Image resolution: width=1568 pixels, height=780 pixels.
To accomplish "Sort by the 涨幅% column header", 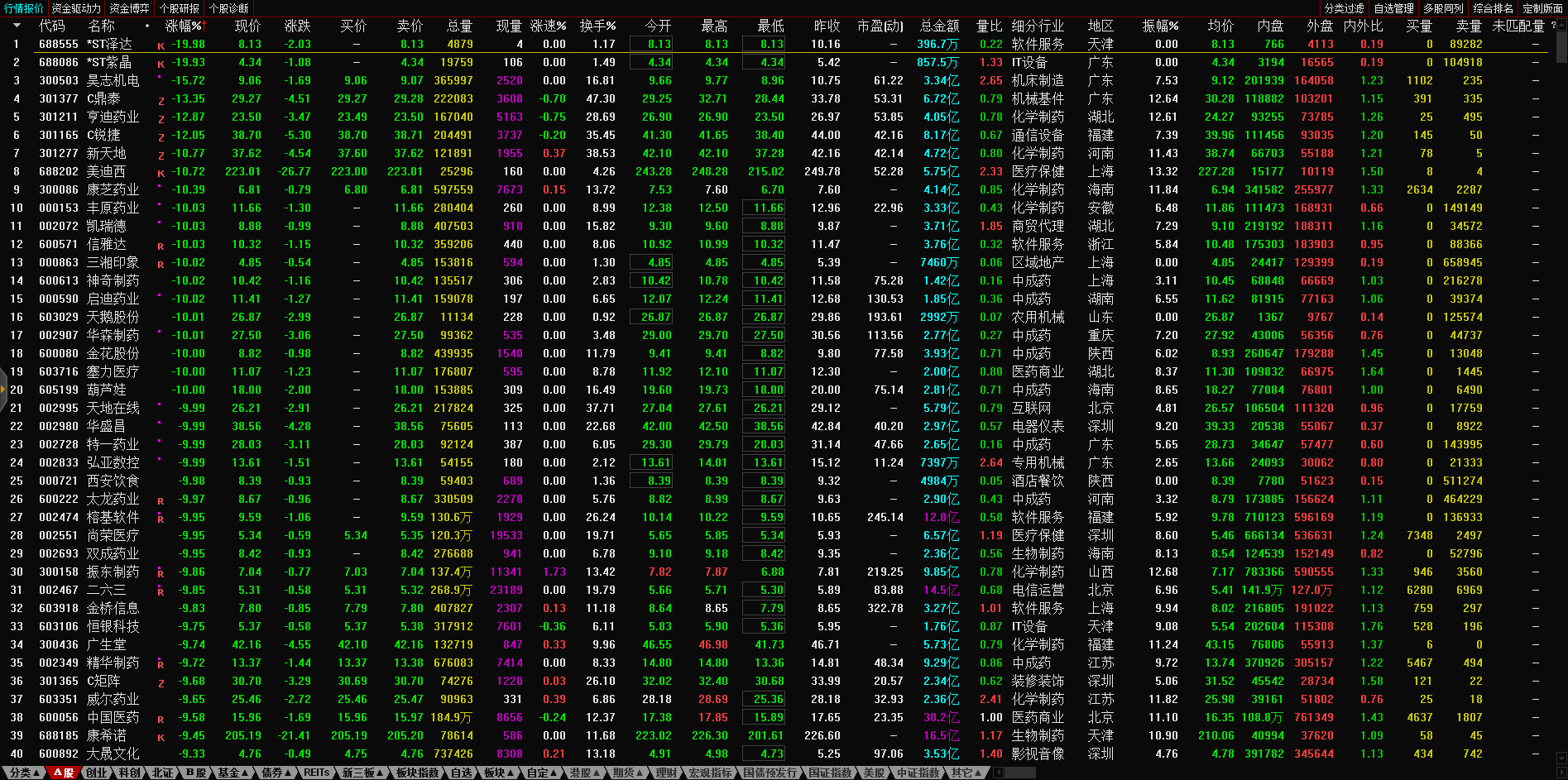I will pos(183,26).
